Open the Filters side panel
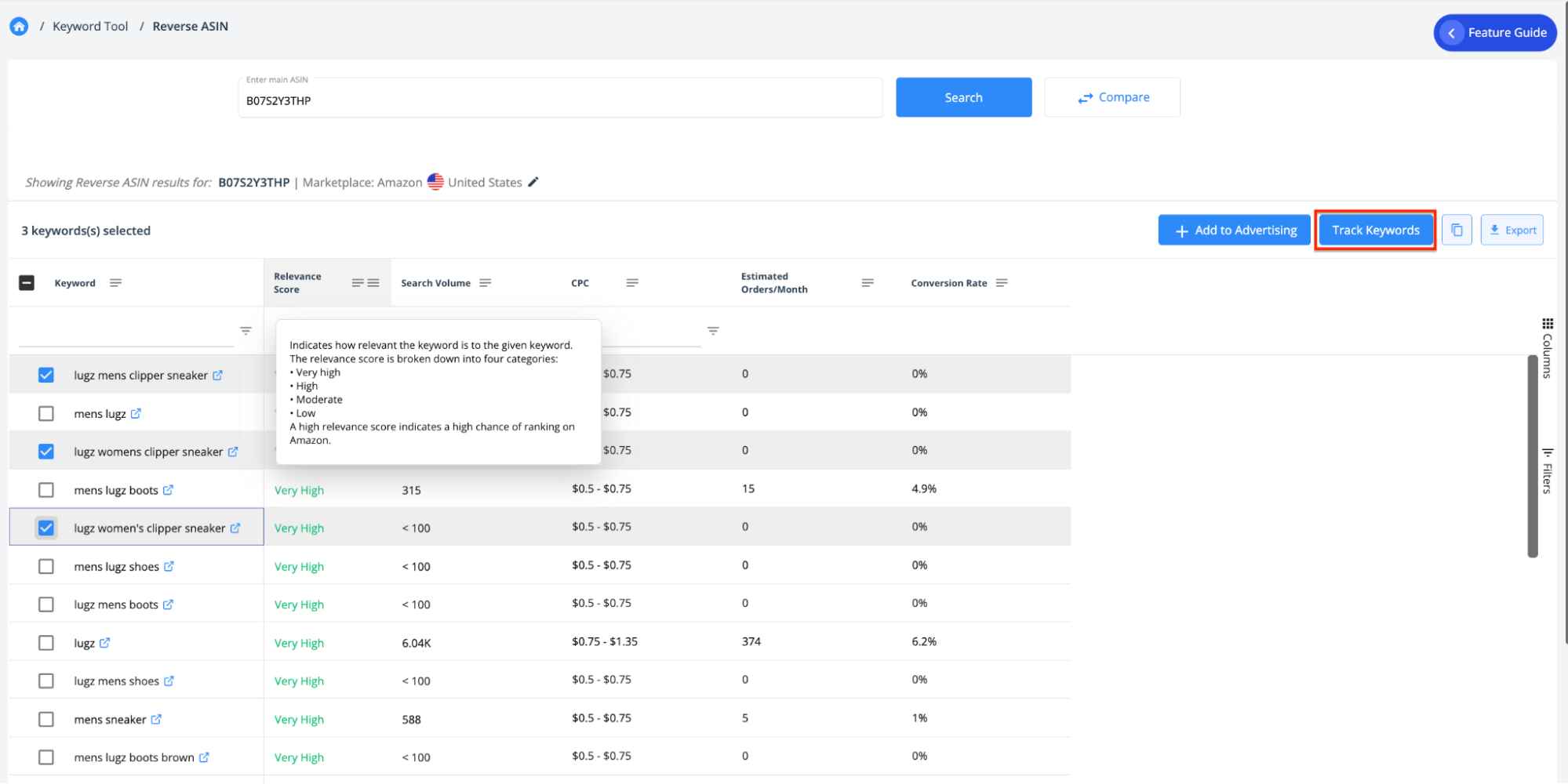This screenshot has height=784, width=1568. [x=1547, y=471]
